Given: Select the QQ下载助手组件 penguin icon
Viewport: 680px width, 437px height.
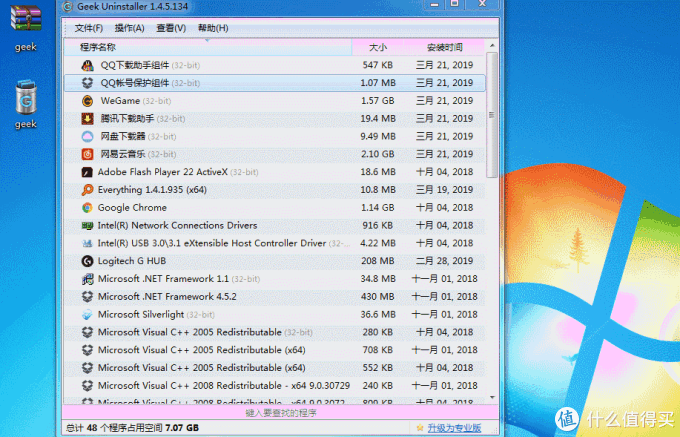Looking at the screenshot, I should 88,65.
